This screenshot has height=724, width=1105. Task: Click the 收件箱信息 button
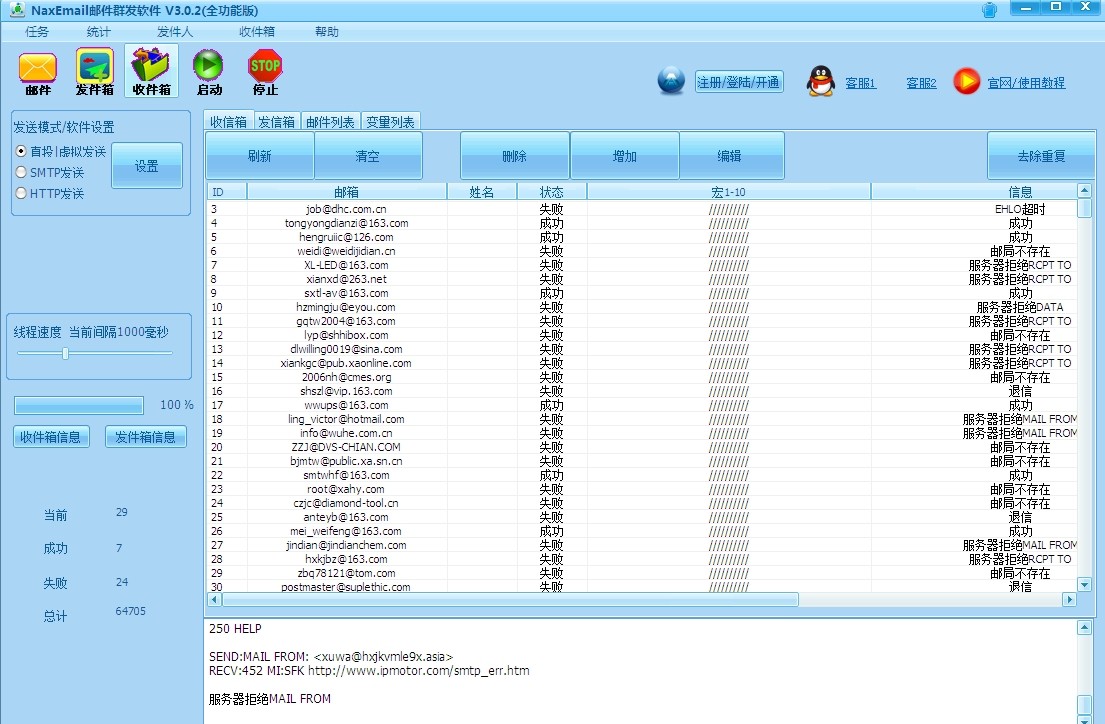50,437
